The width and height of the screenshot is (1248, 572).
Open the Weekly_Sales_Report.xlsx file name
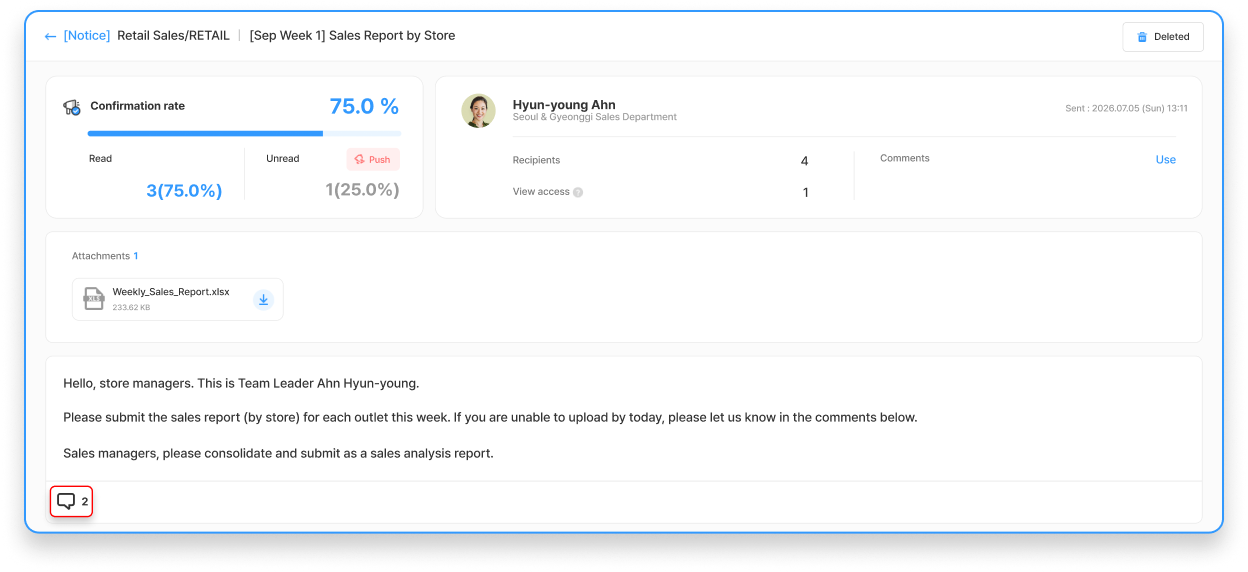171,292
